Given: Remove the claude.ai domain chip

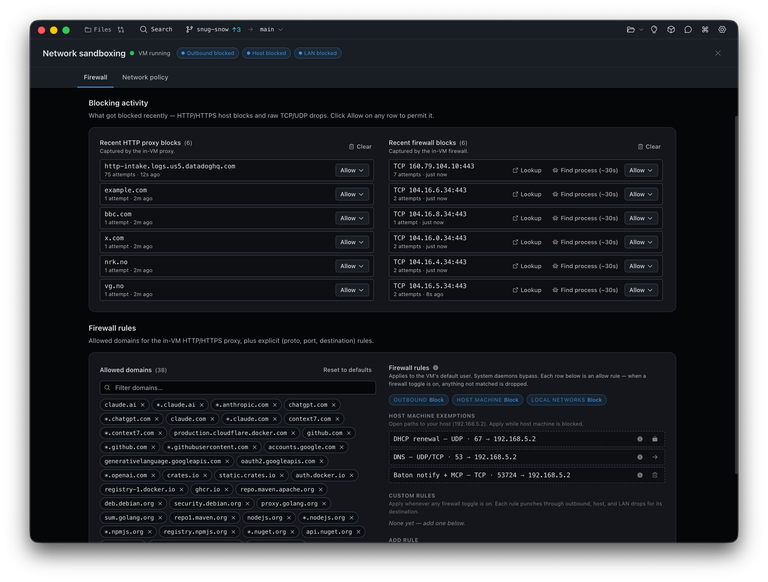Looking at the screenshot, I should click(143, 405).
